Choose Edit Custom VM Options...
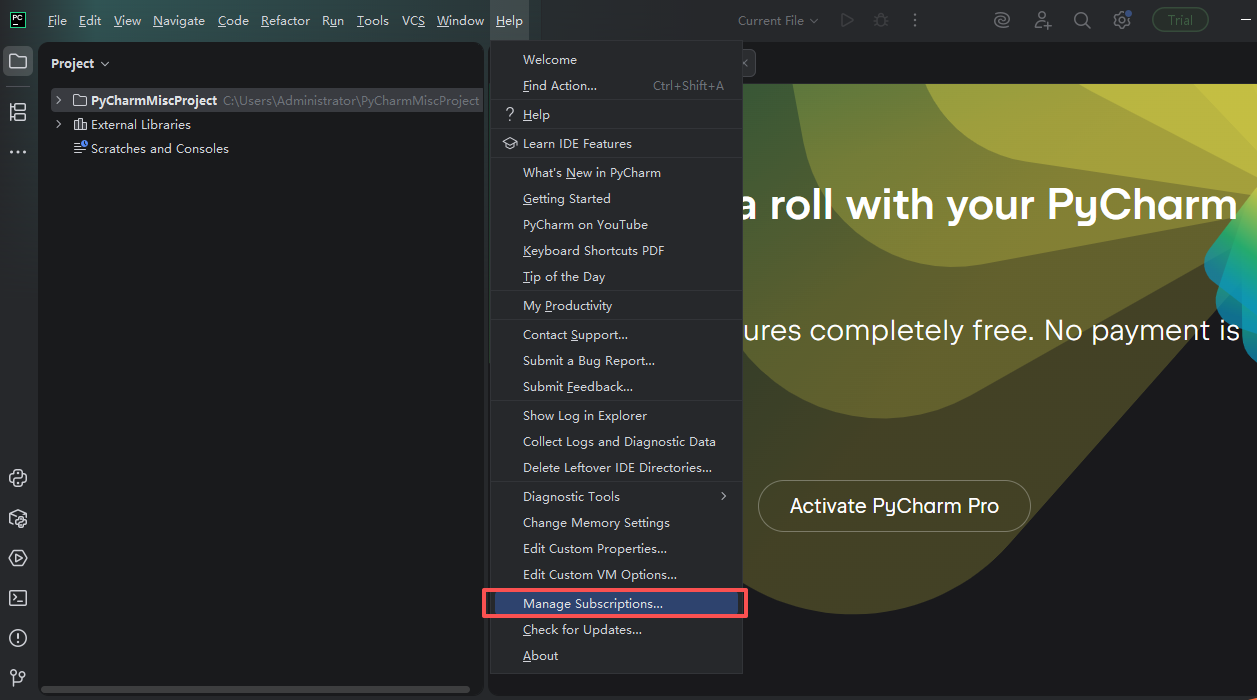The image size is (1257, 700). [x=616, y=575]
